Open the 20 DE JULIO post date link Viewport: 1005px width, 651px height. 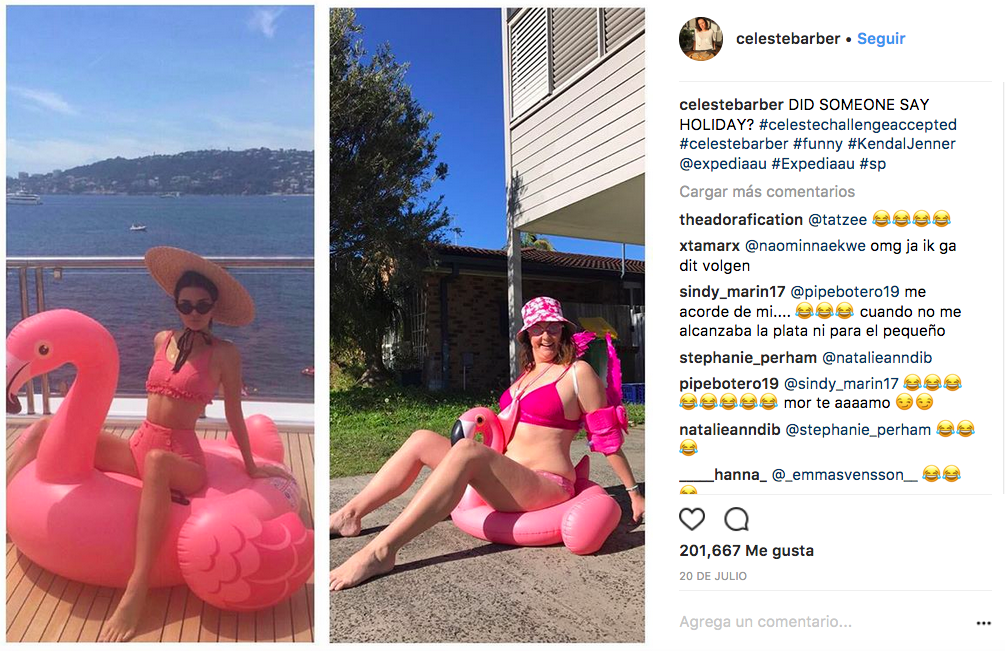tap(713, 576)
